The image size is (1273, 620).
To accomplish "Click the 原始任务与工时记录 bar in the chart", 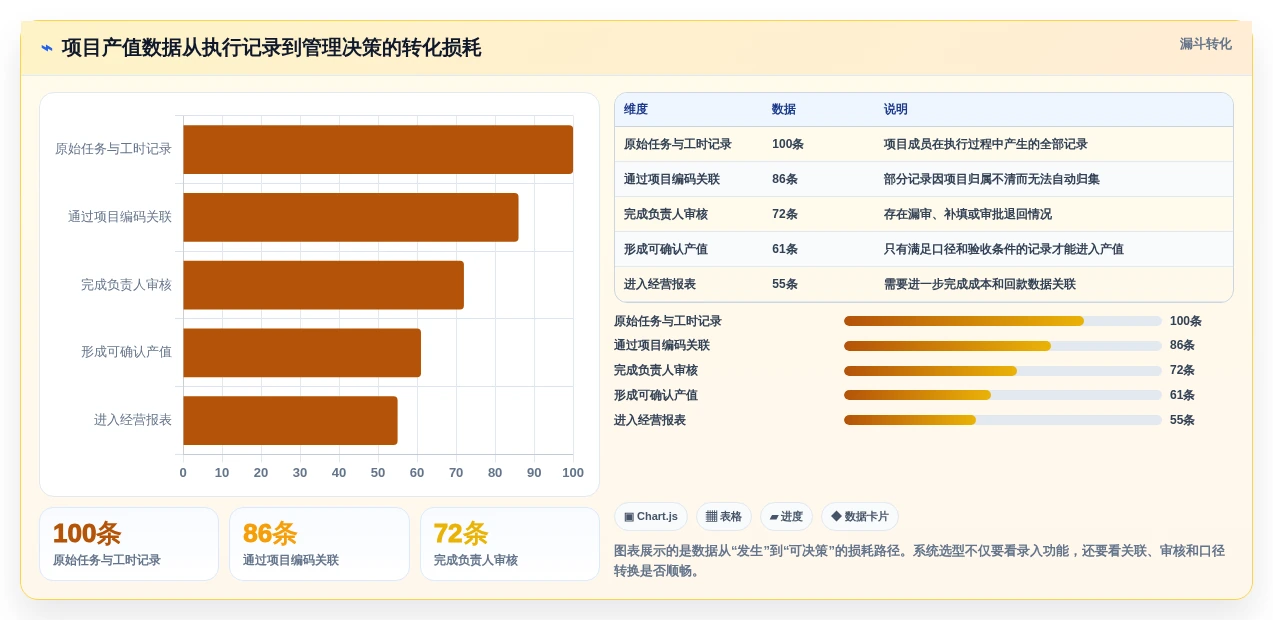I will pyautogui.click(x=378, y=149).
